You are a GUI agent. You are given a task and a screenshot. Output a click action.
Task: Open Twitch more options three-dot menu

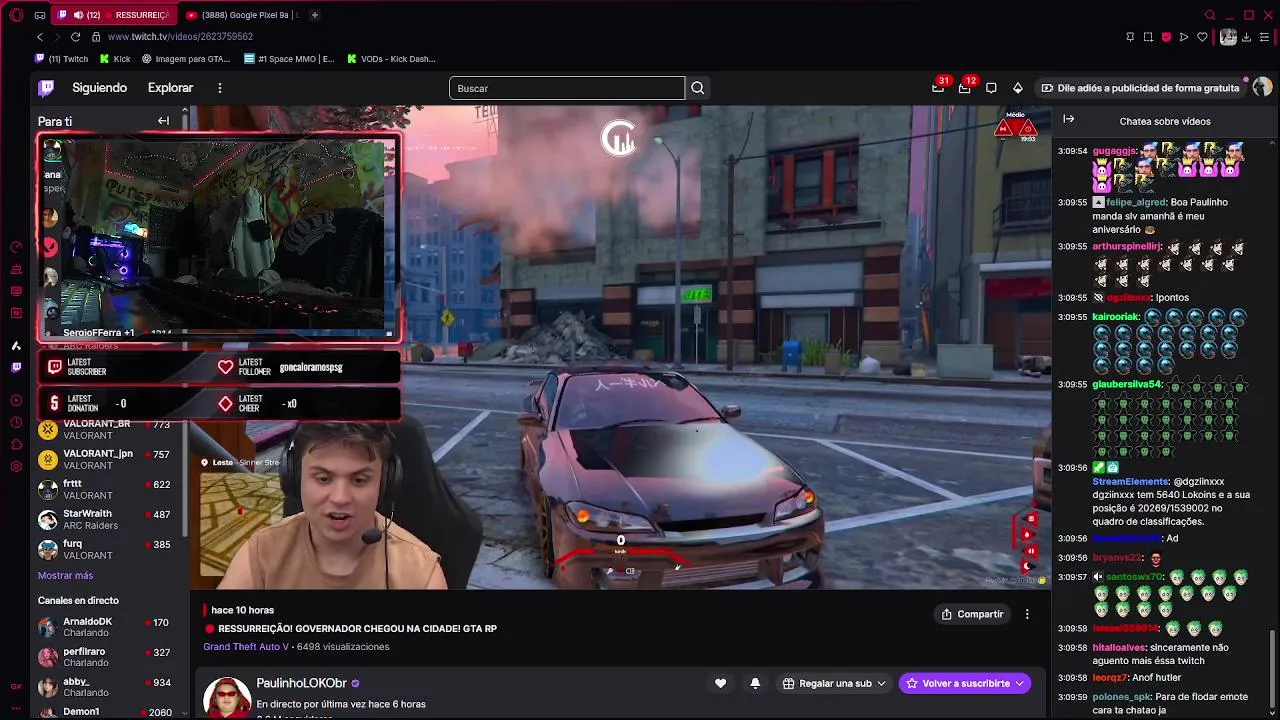(x=220, y=88)
